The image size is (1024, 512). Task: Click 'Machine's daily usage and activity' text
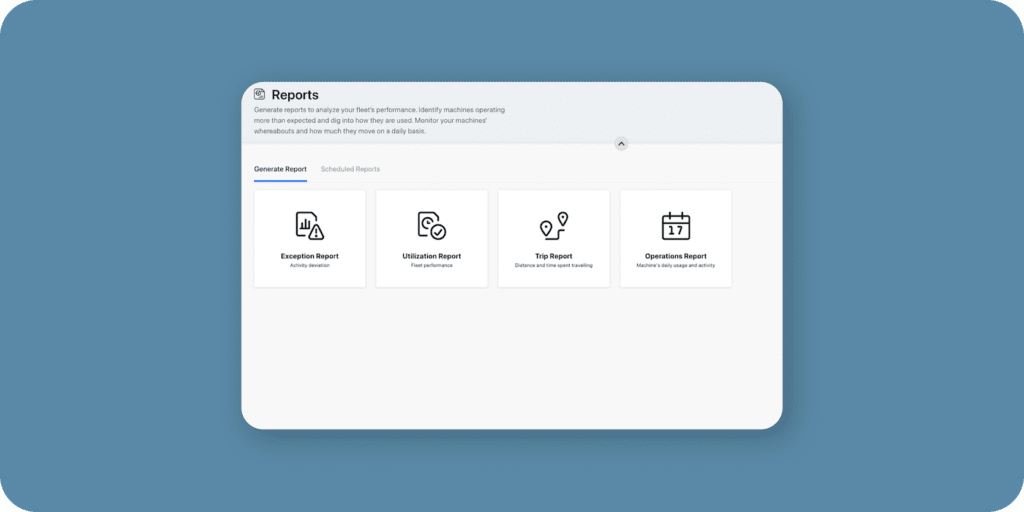676,266
